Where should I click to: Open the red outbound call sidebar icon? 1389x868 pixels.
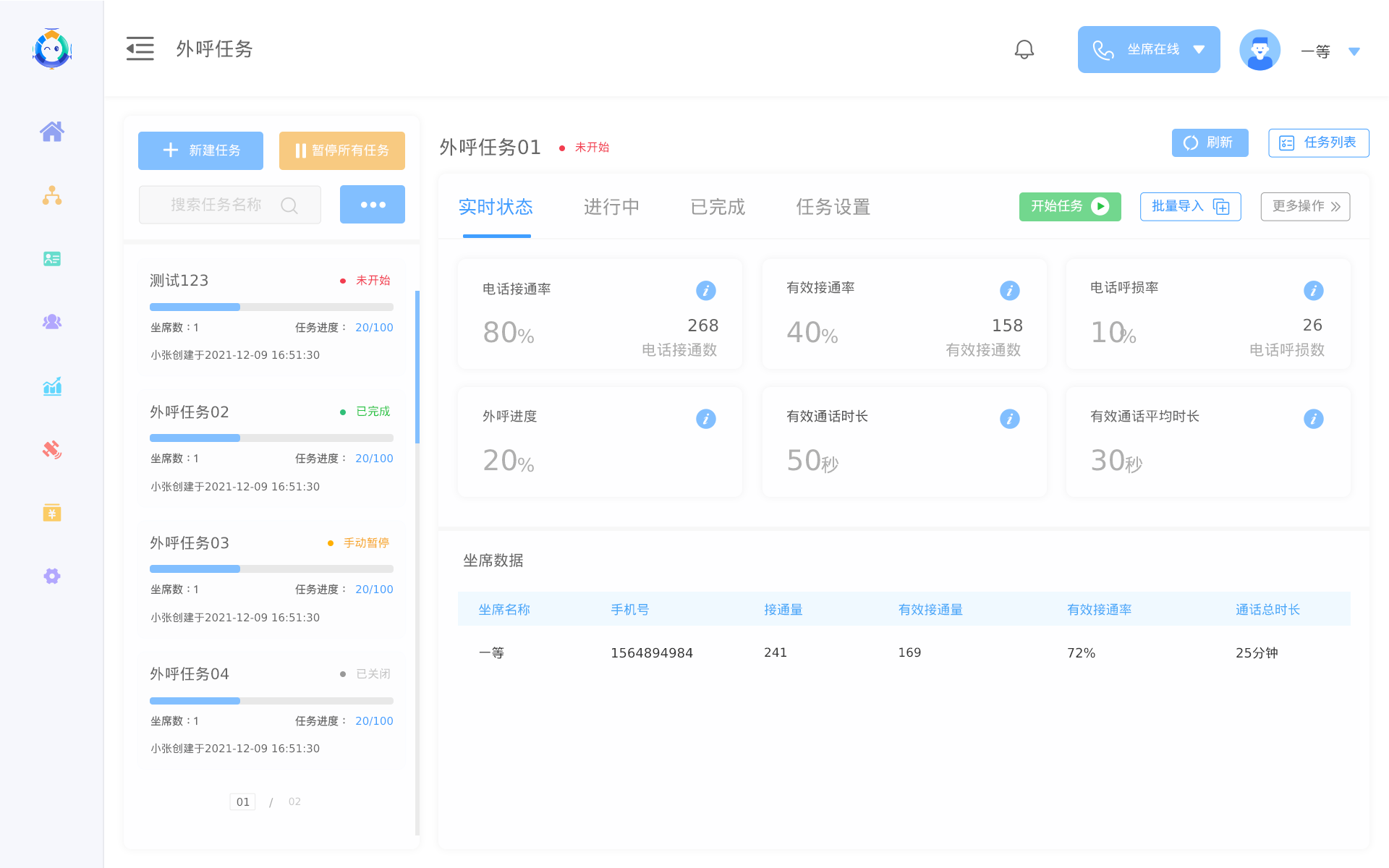click(x=52, y=450)
